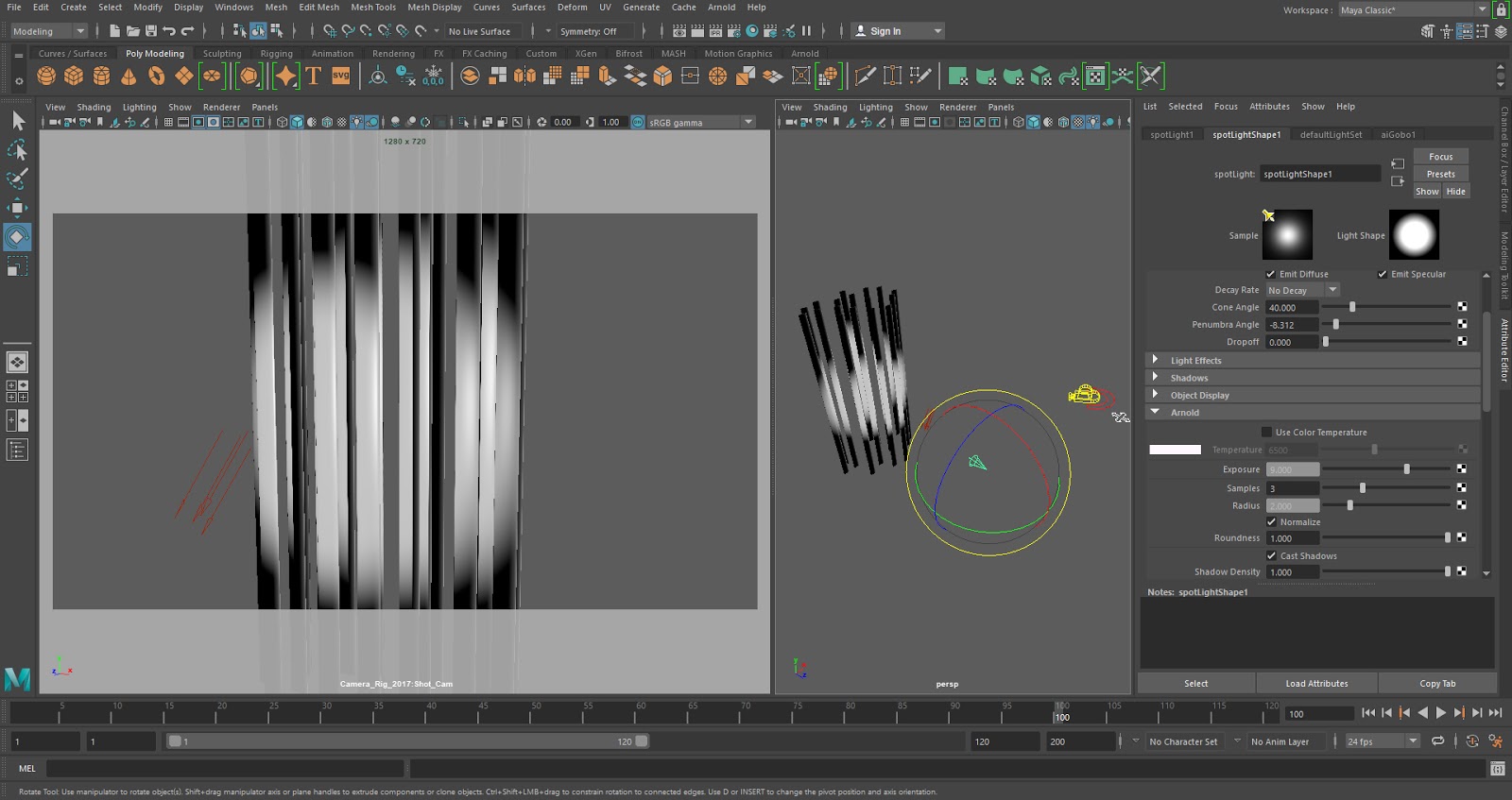Click the Presets button
The height and width of the screenshot is (800, 1512).
coord(1440,174)
